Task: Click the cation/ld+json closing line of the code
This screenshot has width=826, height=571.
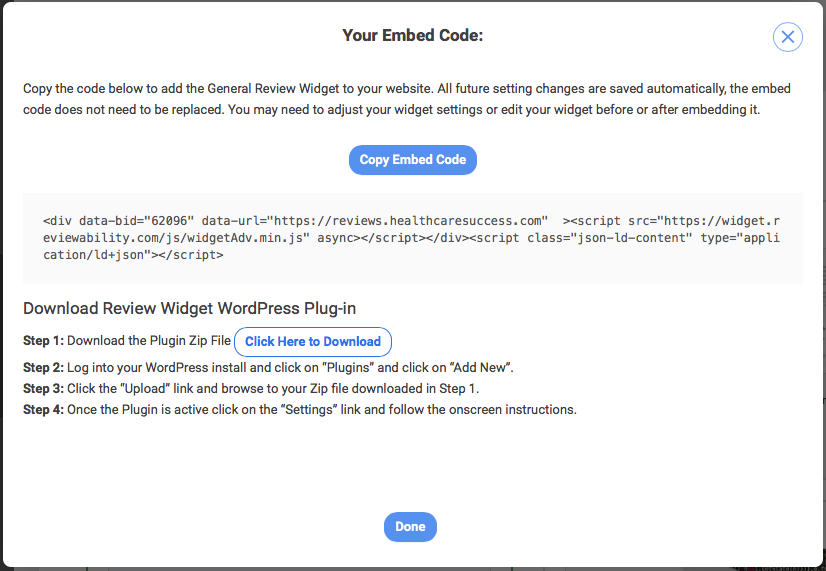Action: point(133,255)
